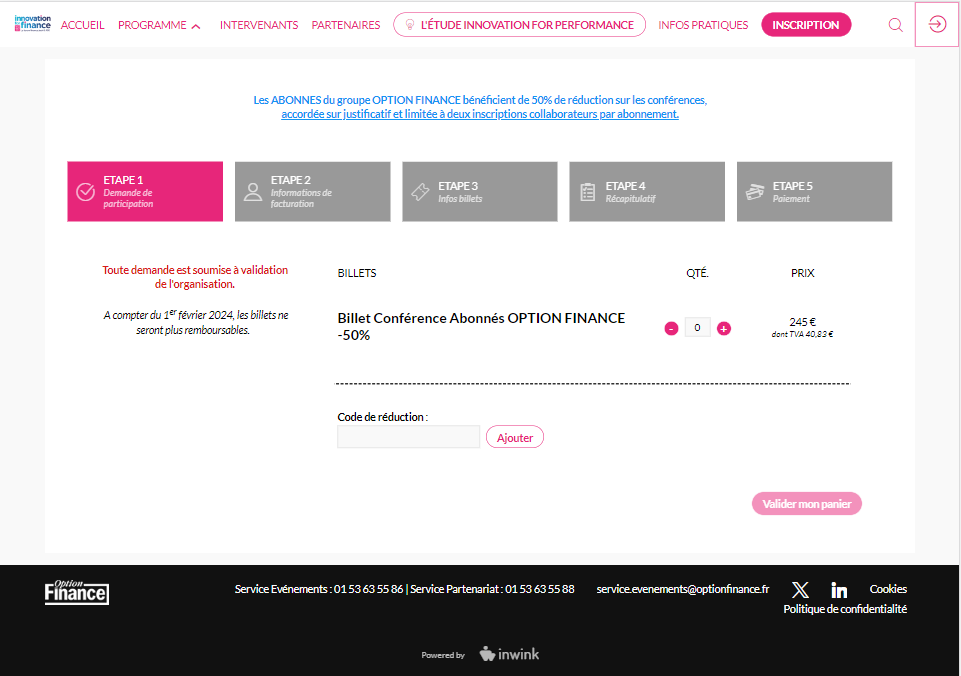
Task: Open PARTENAIRES menu item
Action: click(346, 25)
